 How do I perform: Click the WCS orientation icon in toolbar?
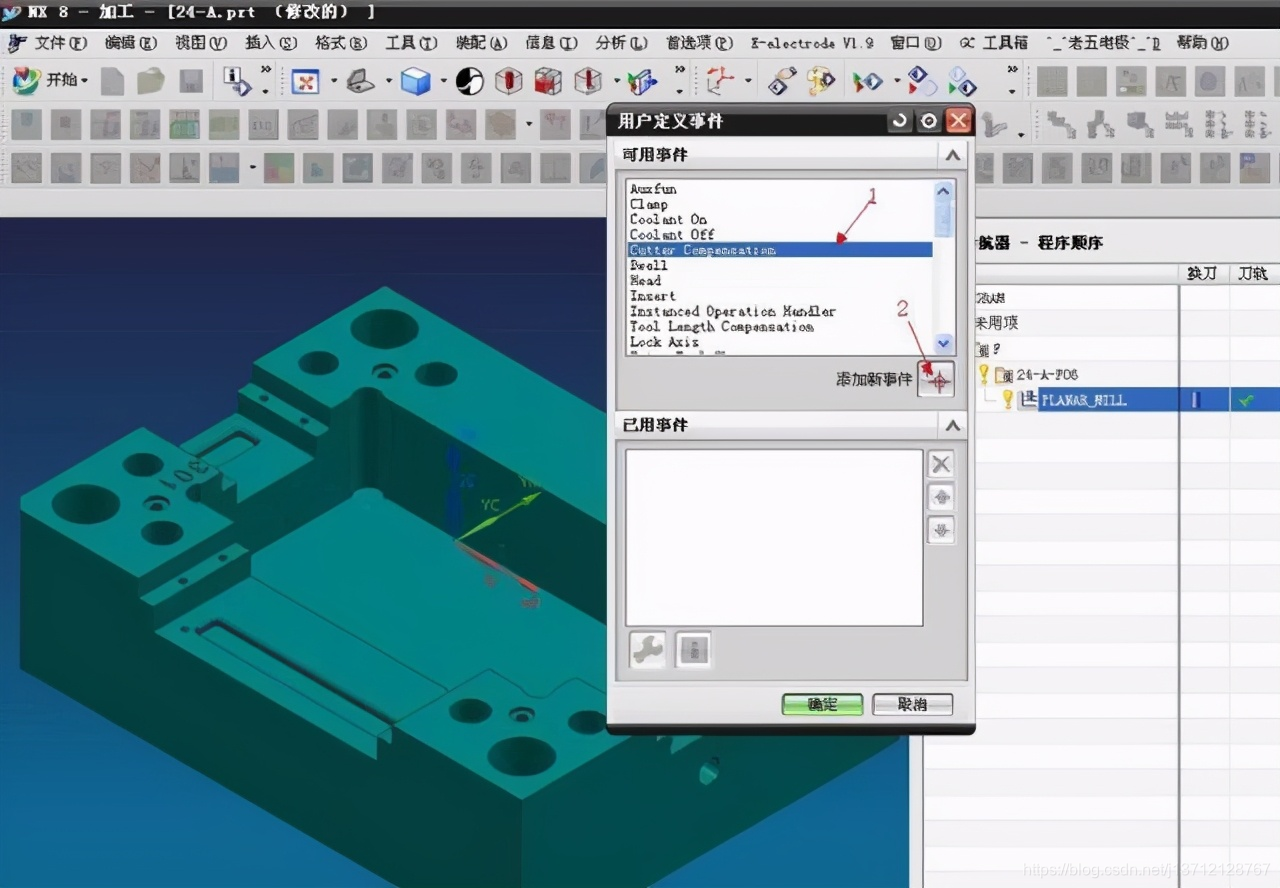pos(719,81)
